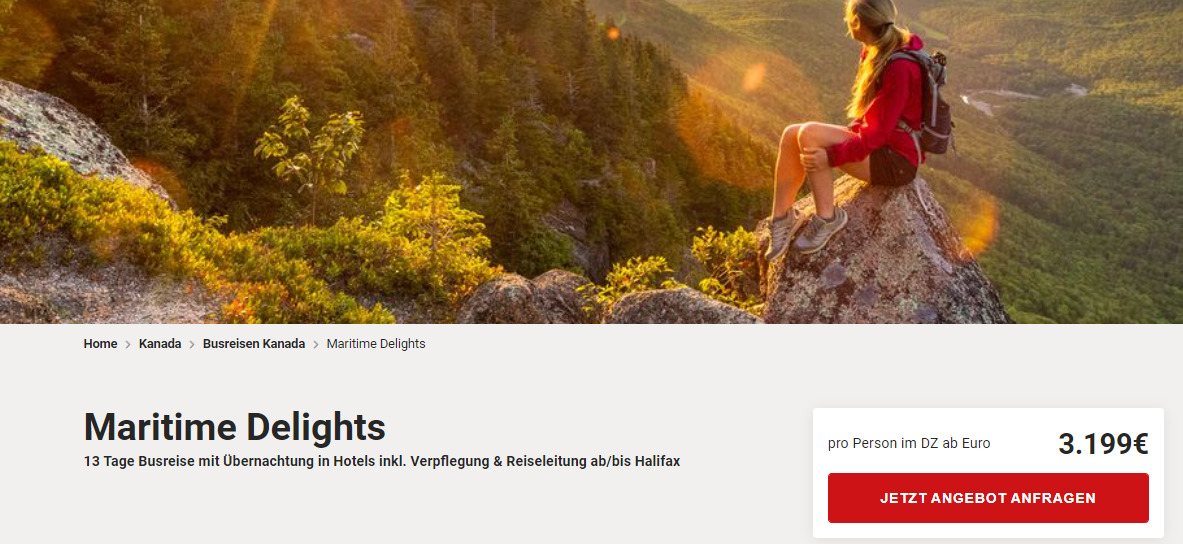The width and height of the screenshot is (1183, 544).
Task: Click the 'pro Person im DZ ab Euro' label
Action: coord(909,444)
